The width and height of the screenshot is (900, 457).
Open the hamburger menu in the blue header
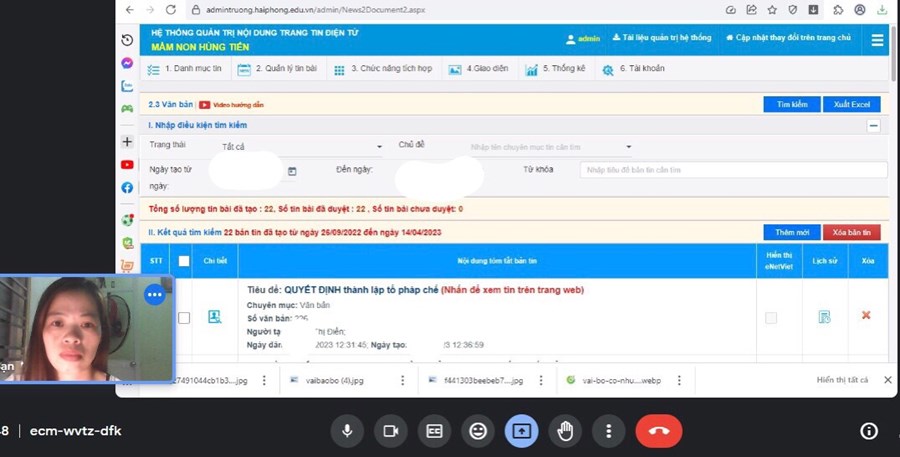877,40
